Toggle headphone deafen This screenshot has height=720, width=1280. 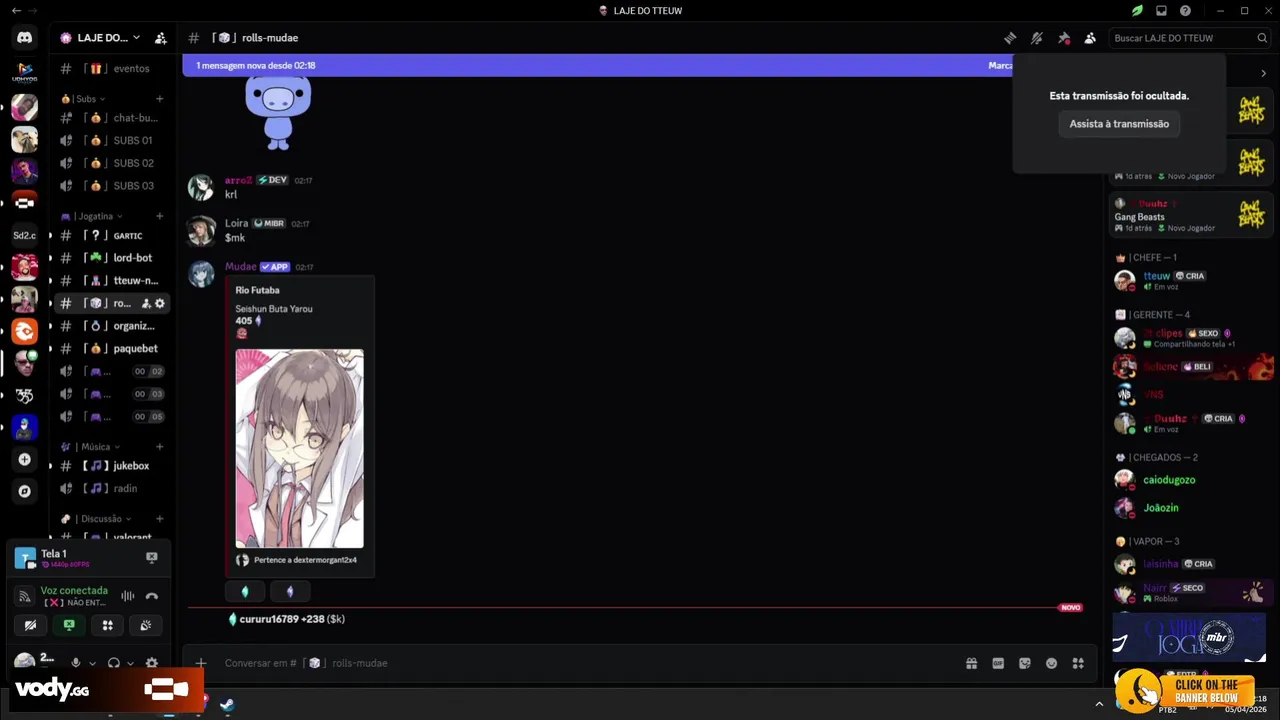pyautogui.click(x=114, y=663)
